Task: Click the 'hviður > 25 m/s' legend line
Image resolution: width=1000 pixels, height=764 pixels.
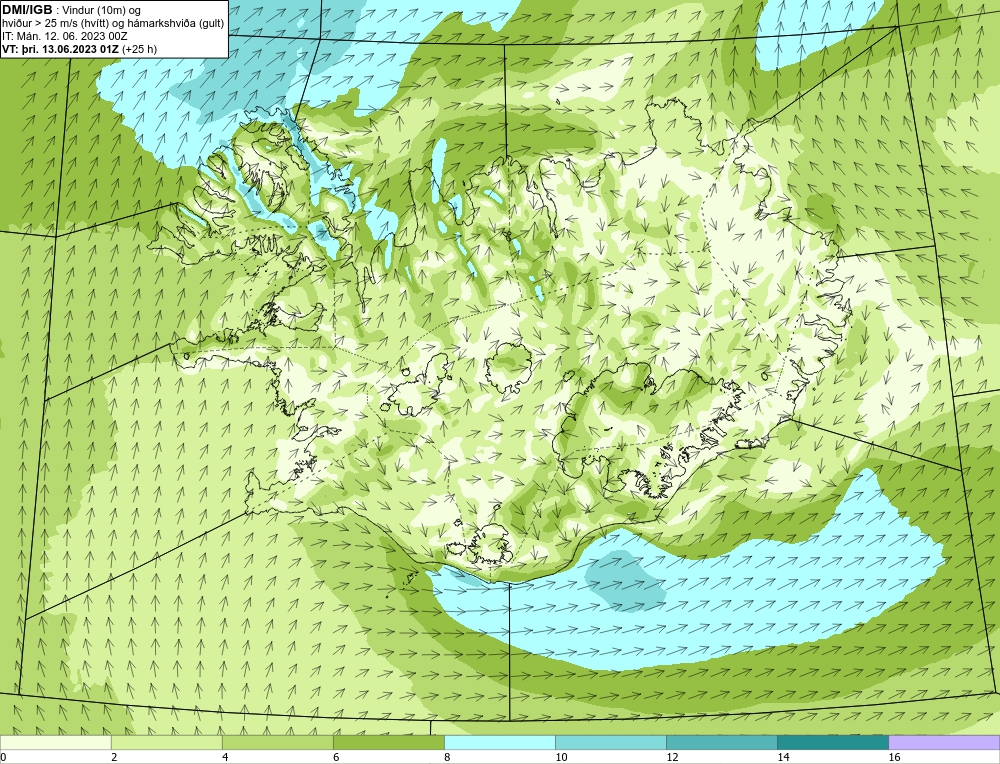Action: tap(113, 23)
